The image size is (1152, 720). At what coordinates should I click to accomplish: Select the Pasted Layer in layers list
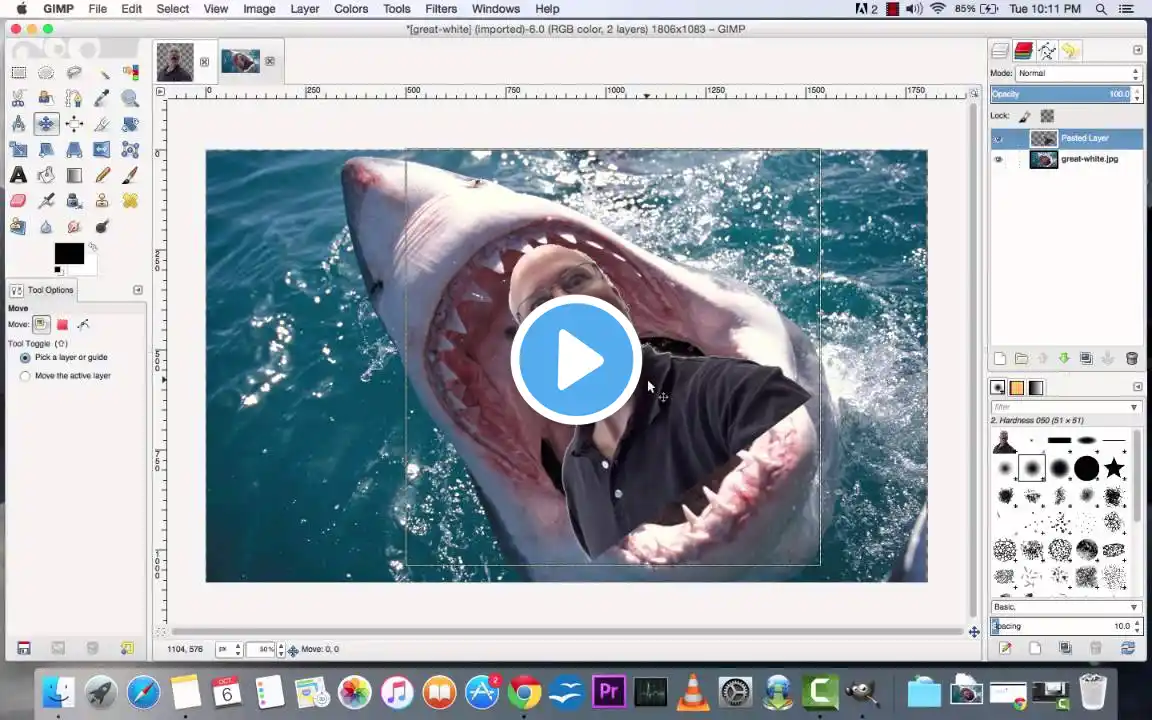[1084, 138]
